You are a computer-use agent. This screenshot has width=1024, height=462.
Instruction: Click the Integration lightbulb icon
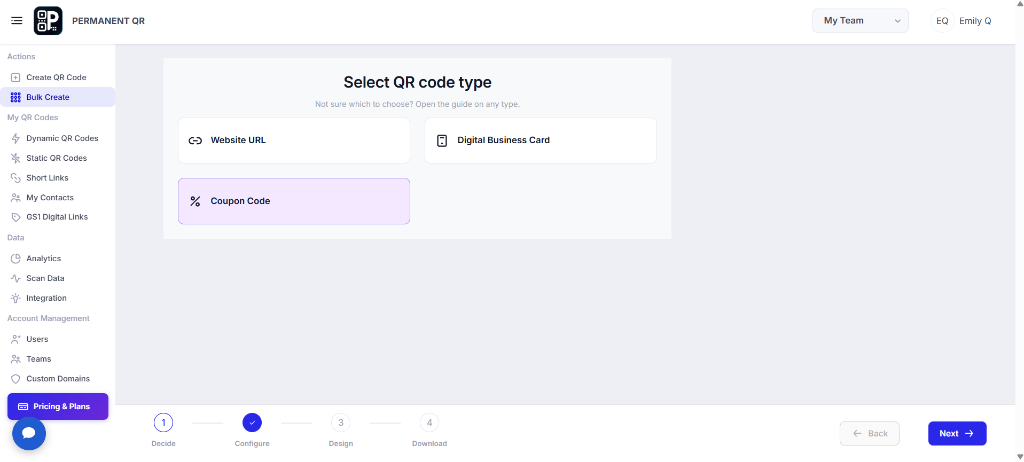(x=16, y=298)
